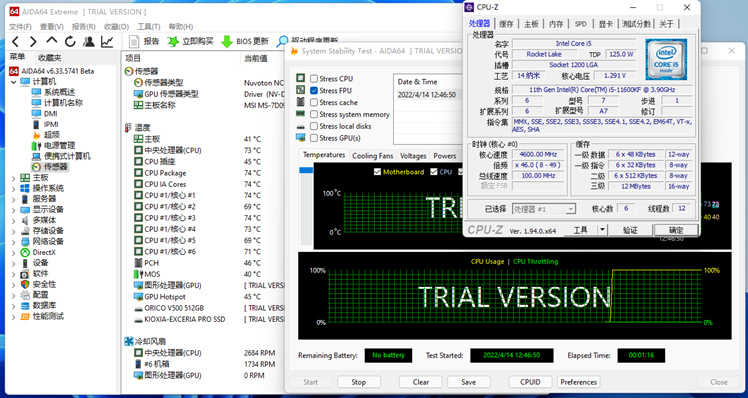Image resolution: width=748 pixels, height=398 pixels.
Task: Click the DirectX Xbox icon in the tree
Action: (x=25, y=252)
